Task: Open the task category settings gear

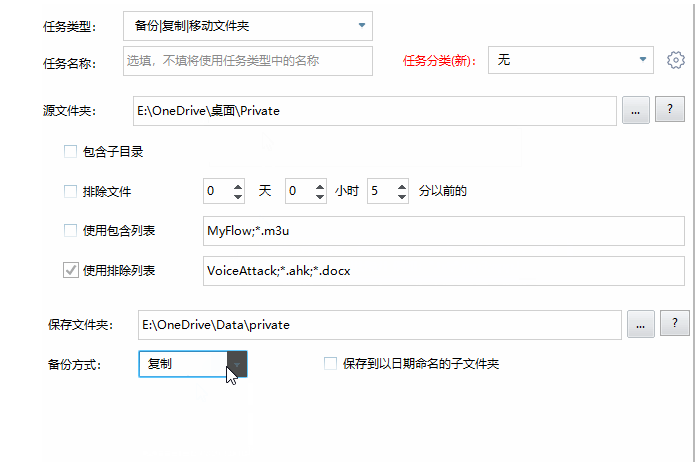Action: [675, 60]
